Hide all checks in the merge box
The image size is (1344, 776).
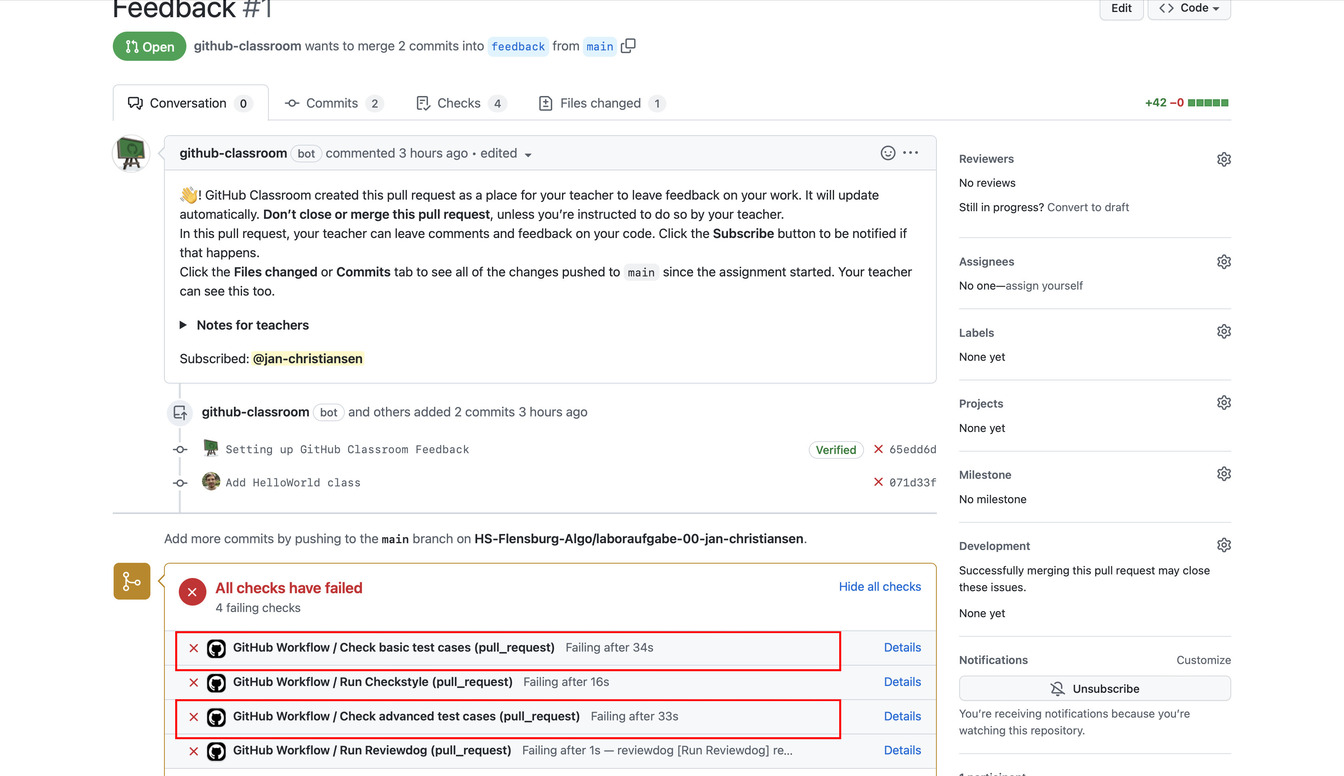[x=879, y=587]
